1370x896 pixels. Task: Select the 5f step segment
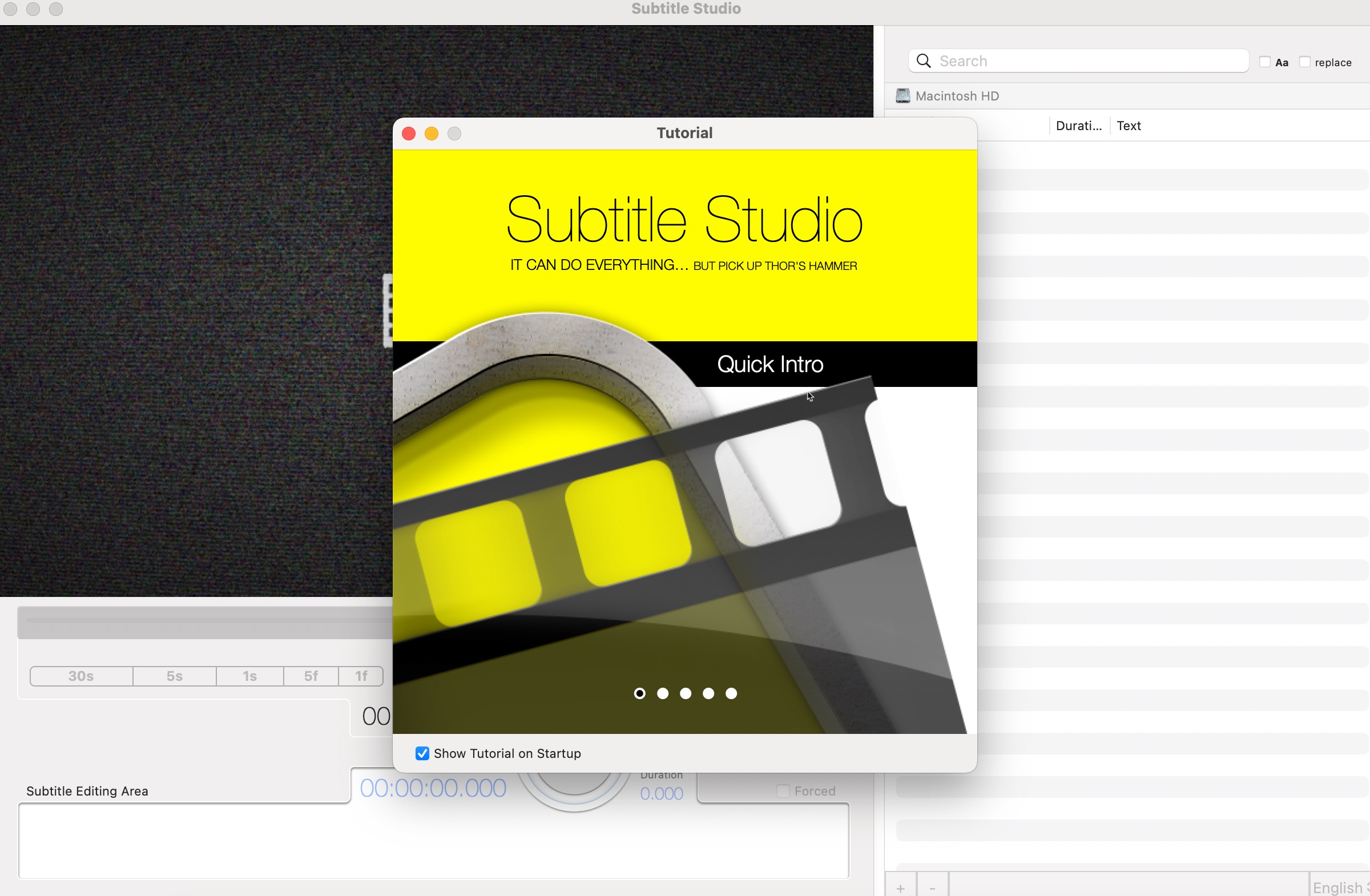point(311,676)
